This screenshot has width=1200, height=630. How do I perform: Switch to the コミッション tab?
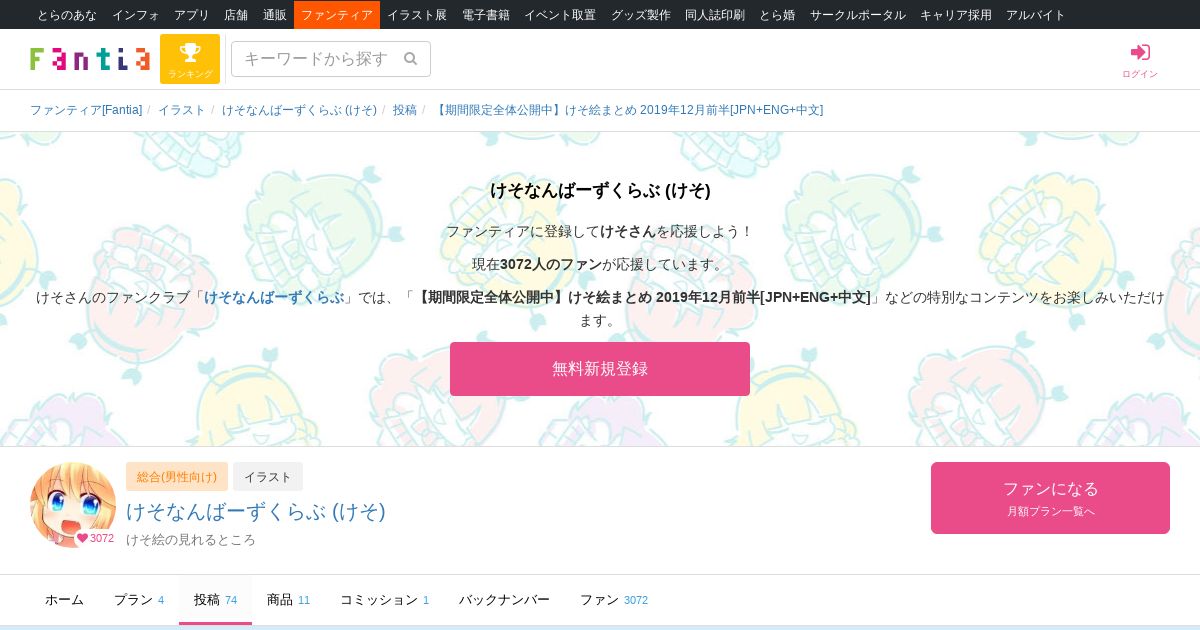pyautogui.click(x=384, y=600)
